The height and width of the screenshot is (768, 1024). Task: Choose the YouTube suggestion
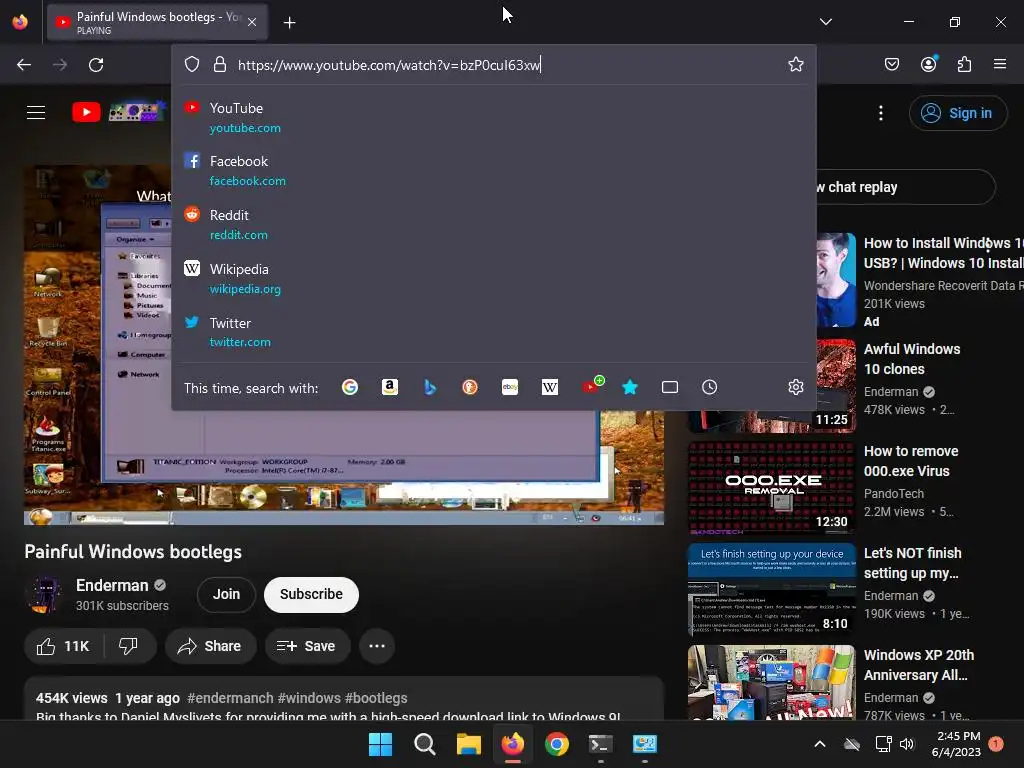coord(494,118)
